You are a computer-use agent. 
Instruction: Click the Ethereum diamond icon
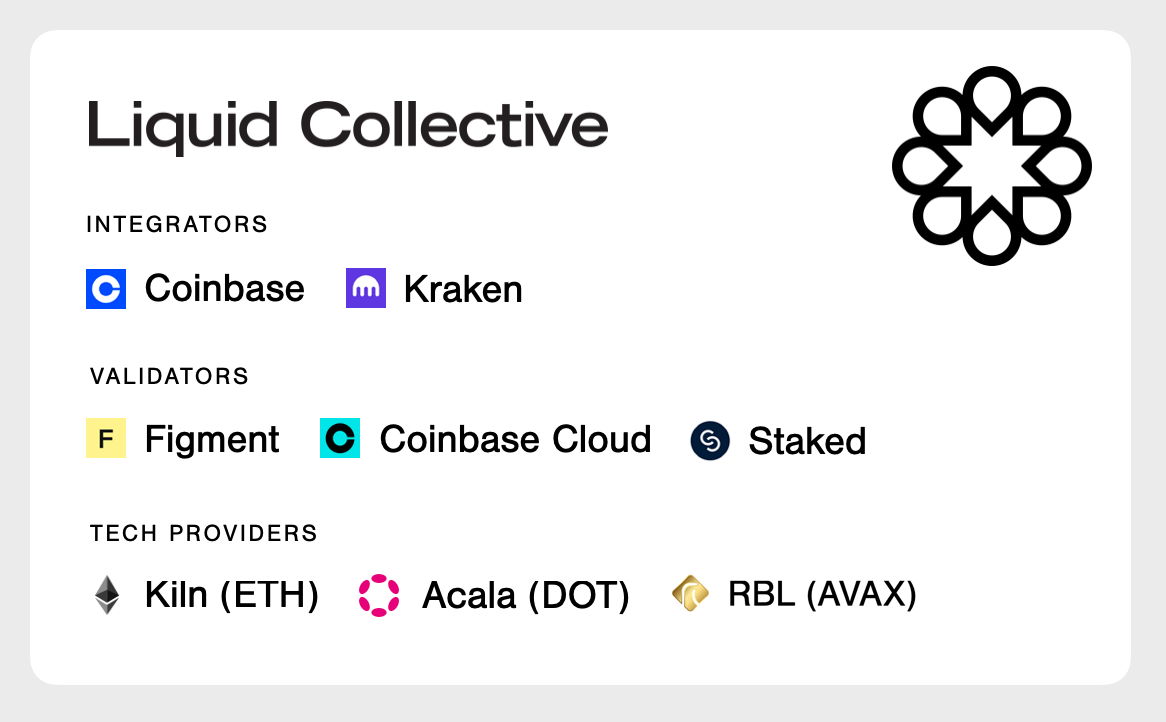point(107,595)
